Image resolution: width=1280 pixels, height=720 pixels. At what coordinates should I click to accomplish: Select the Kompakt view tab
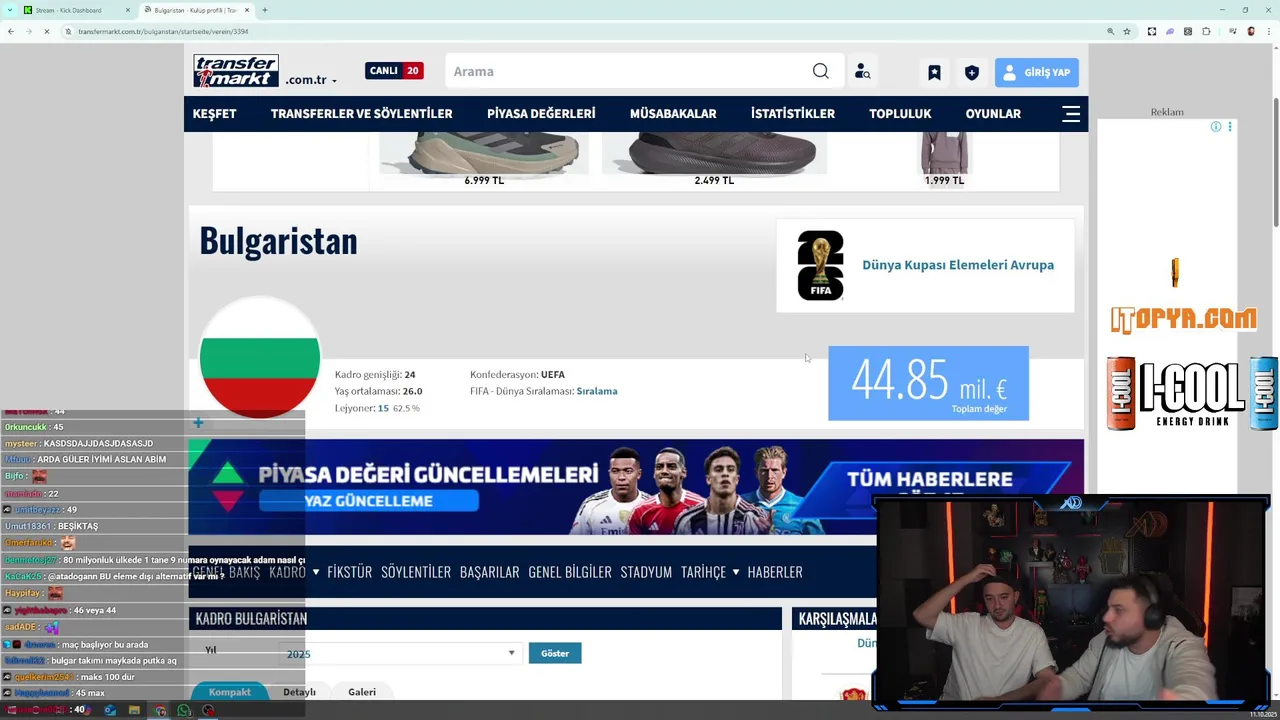[230, 692]
